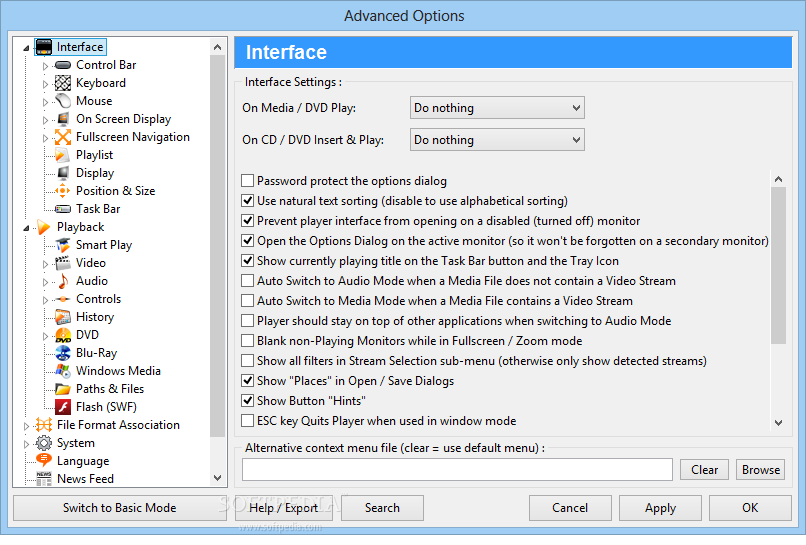
Task: Click the Language speech bubble icon
Action: 44,460
